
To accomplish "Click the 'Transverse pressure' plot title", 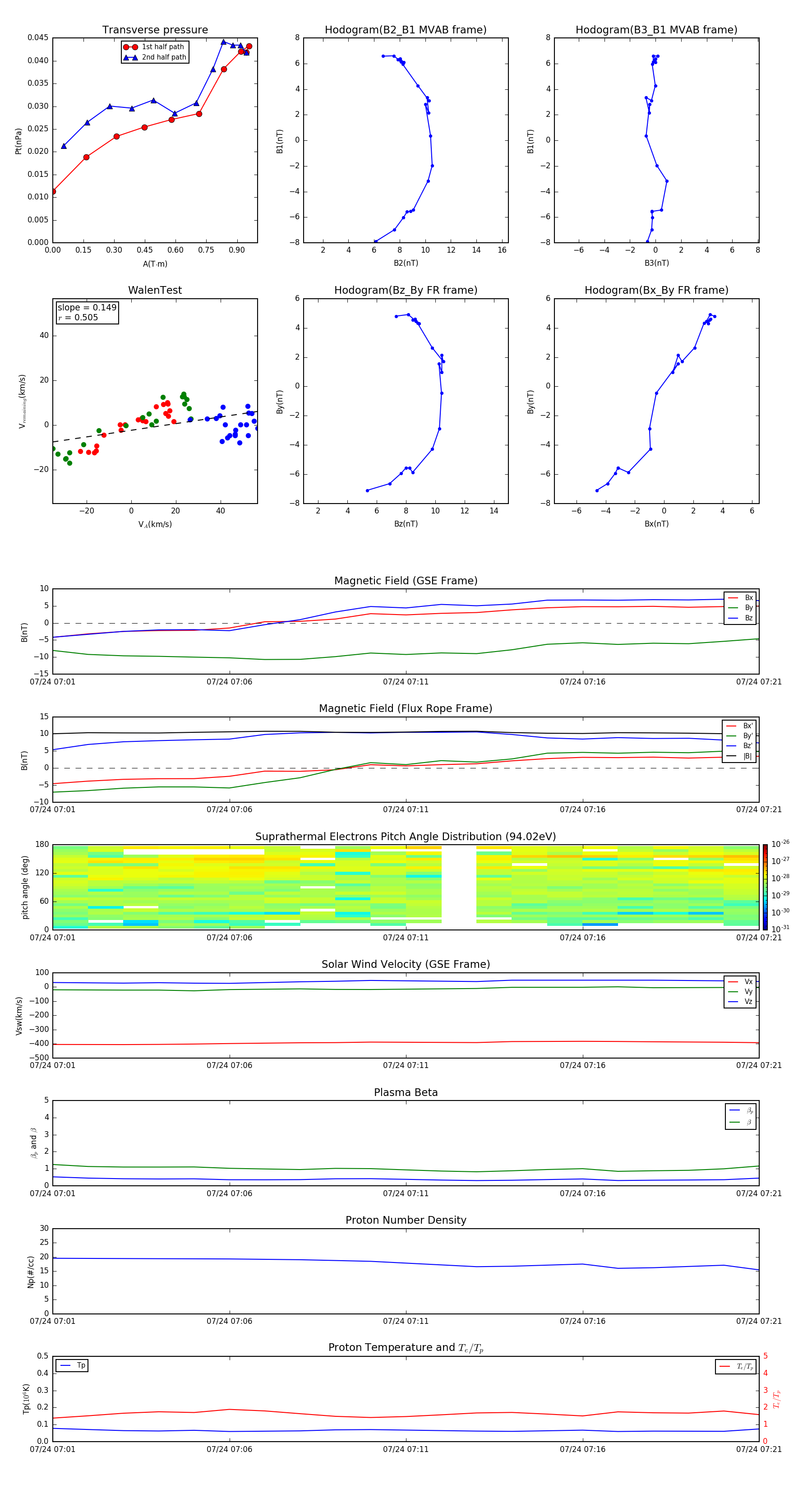I will click(155, 30).
